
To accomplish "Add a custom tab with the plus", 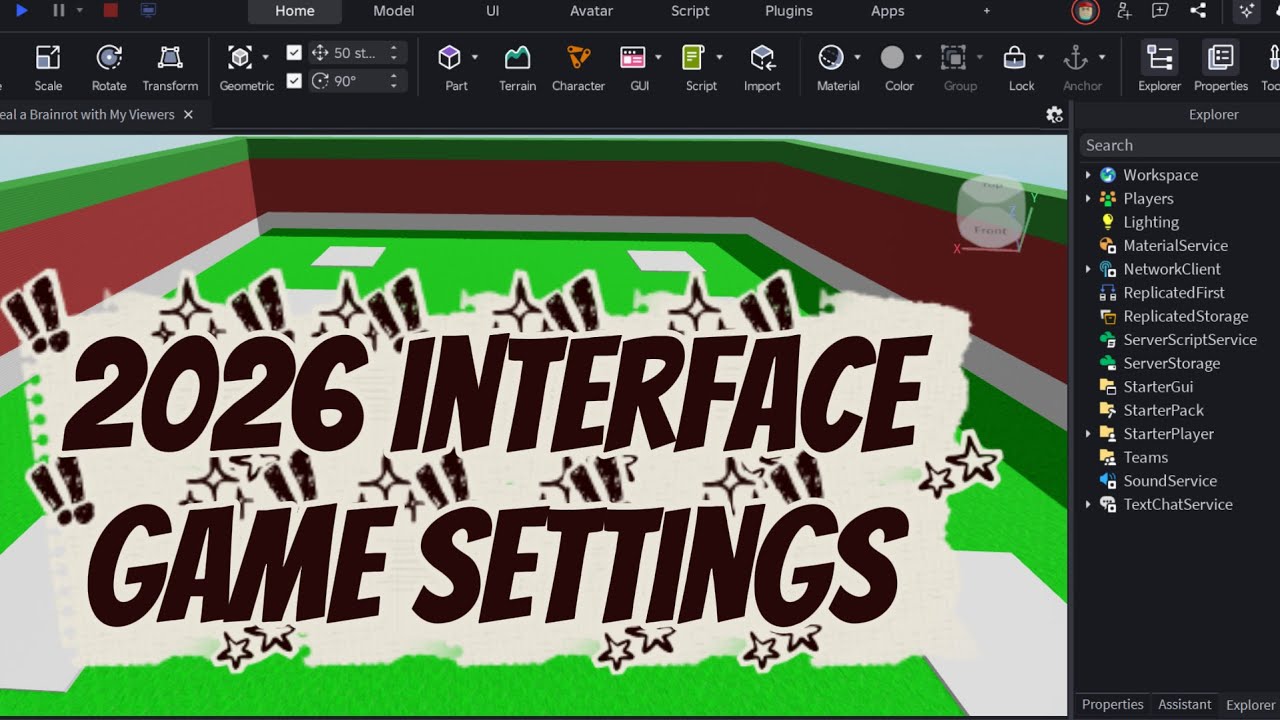I will [987, 11].
